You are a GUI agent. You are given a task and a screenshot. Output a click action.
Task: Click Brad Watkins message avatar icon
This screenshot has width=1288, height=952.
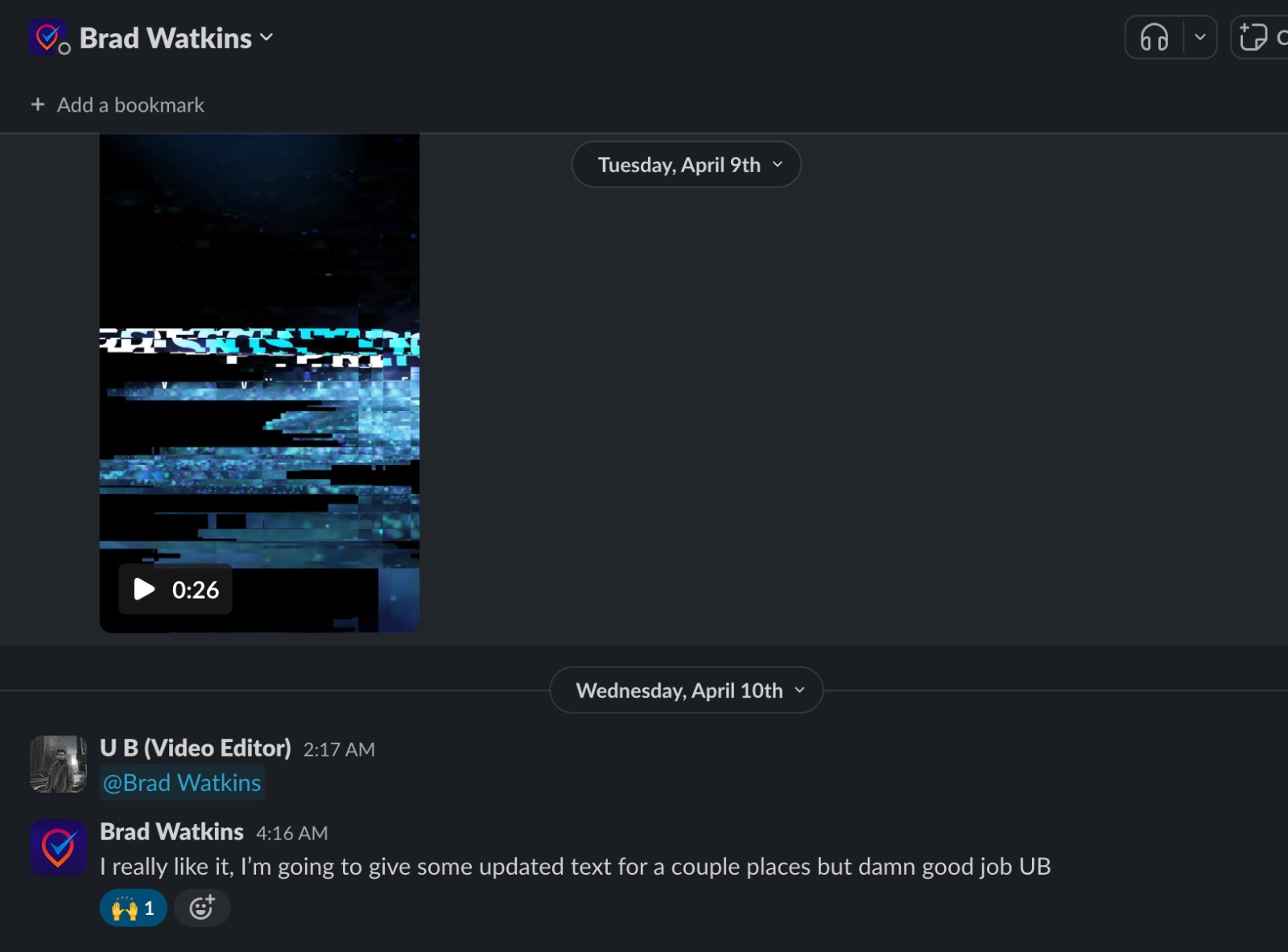coord(58,848)
